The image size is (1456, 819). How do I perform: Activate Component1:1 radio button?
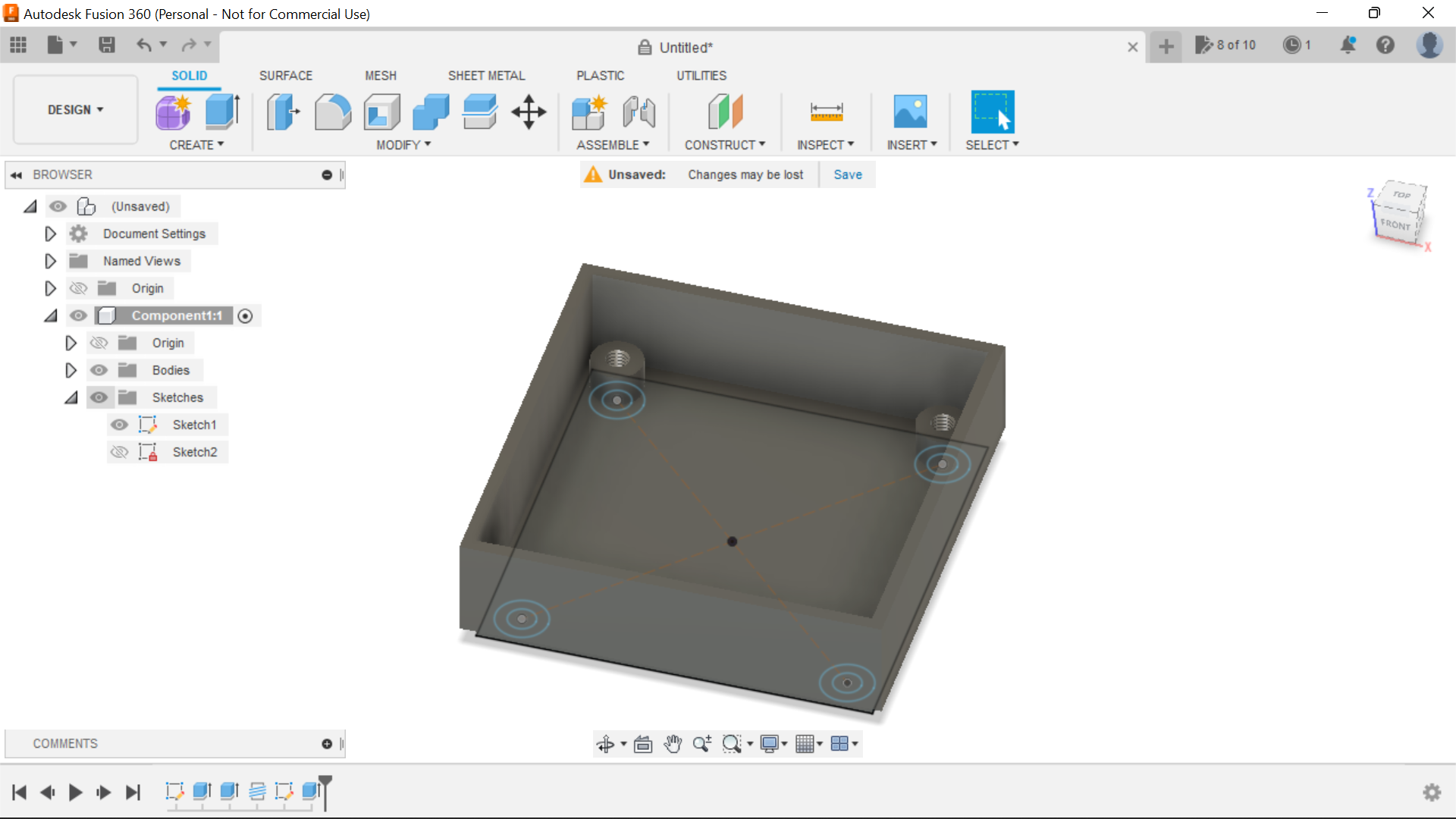(x=245, y=316)
